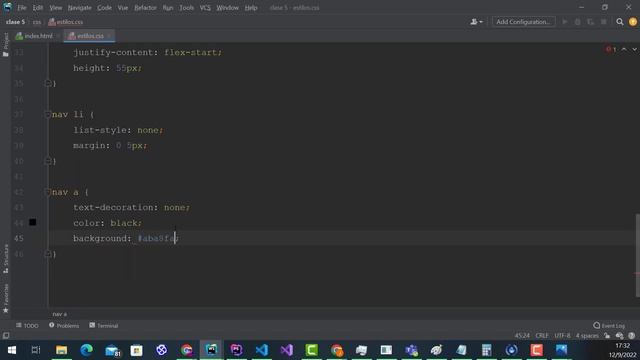This screenshot has width=640, height=360.
Task: Open Task View on the taskbar
Action: pos(36,350)
